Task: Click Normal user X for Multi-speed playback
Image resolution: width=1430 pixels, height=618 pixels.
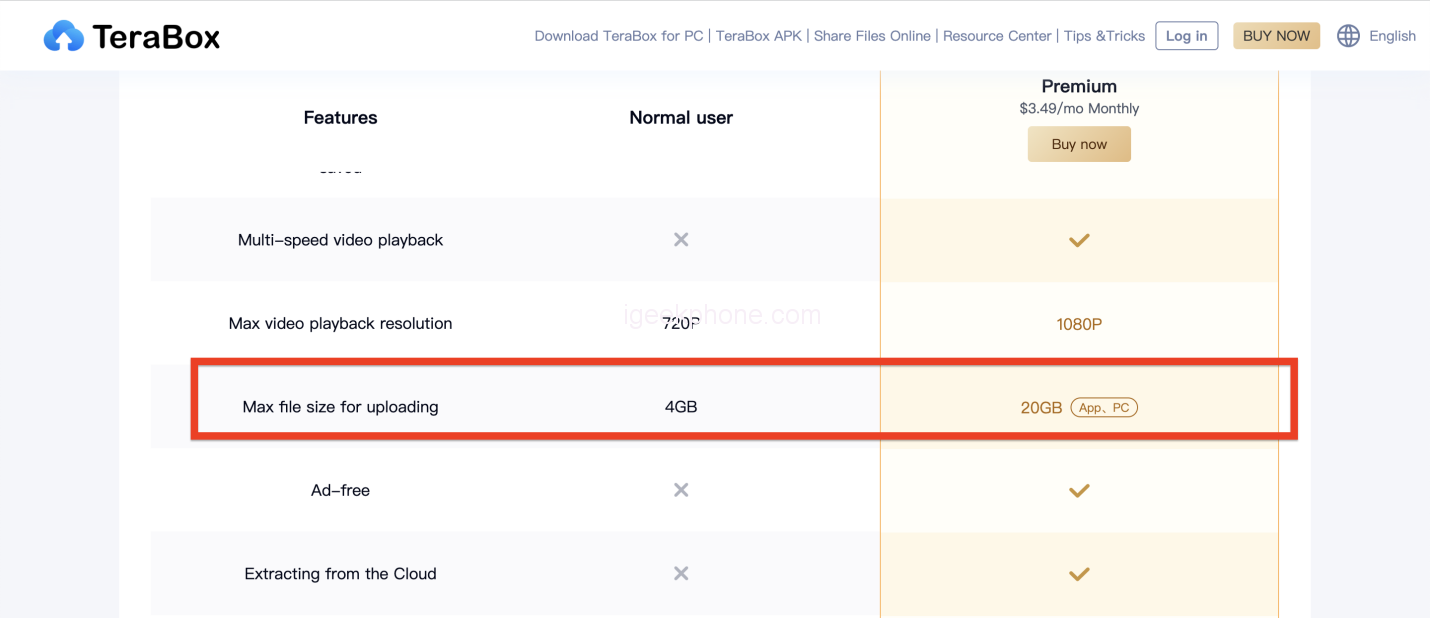Action: 681,240
